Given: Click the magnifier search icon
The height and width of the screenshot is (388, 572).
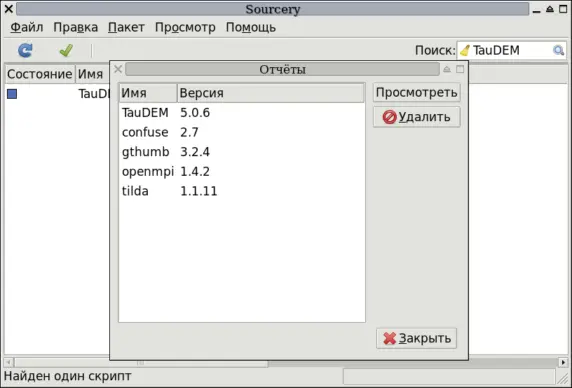Looking at the screenshot, I should tap(558, 50).
